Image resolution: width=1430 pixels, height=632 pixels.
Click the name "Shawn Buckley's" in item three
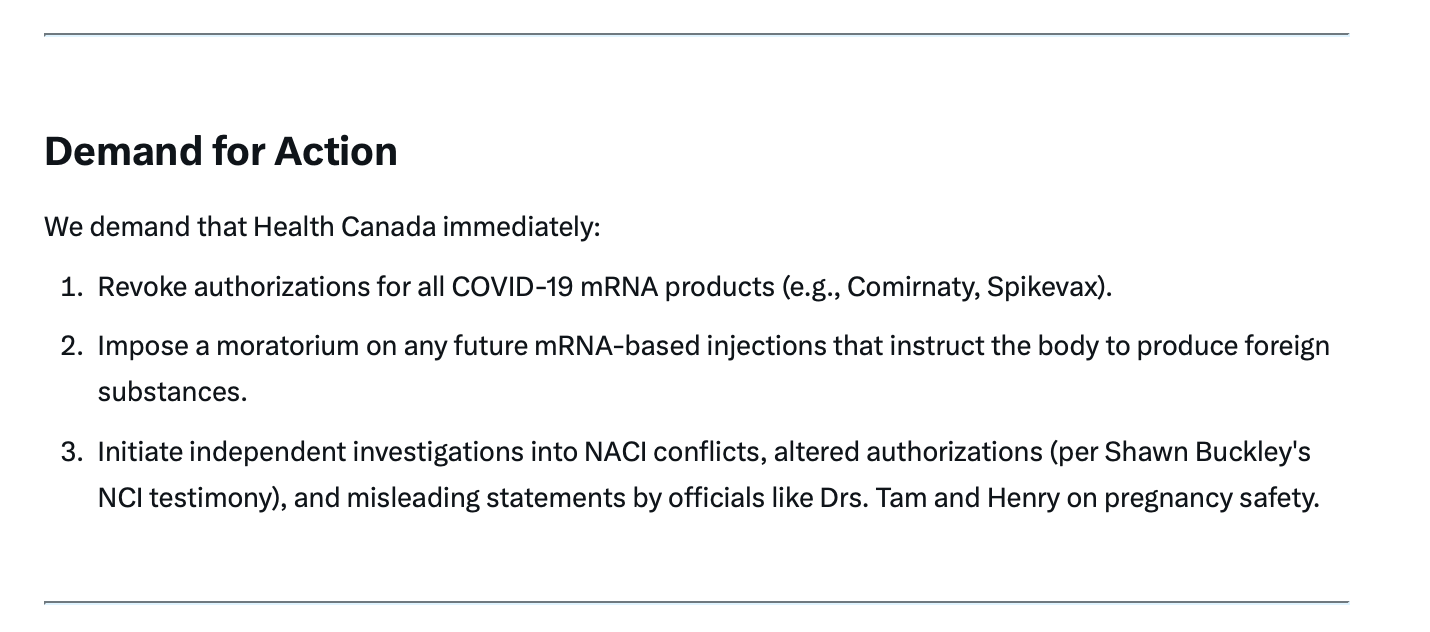point(1207,452)
